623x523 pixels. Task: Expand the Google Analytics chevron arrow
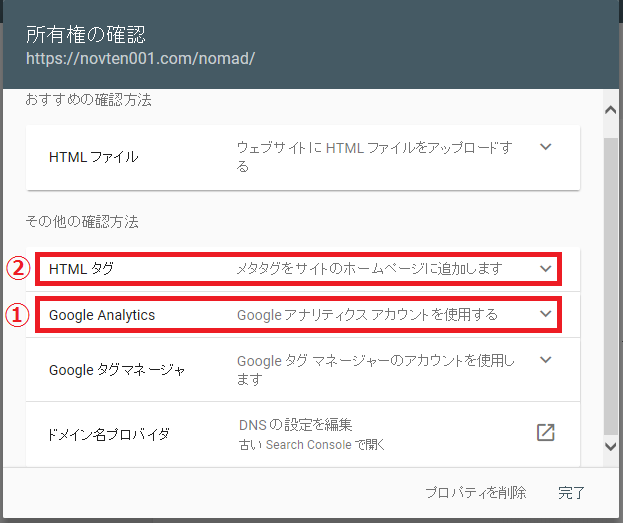pyautogui.click(x=545, y=314)
